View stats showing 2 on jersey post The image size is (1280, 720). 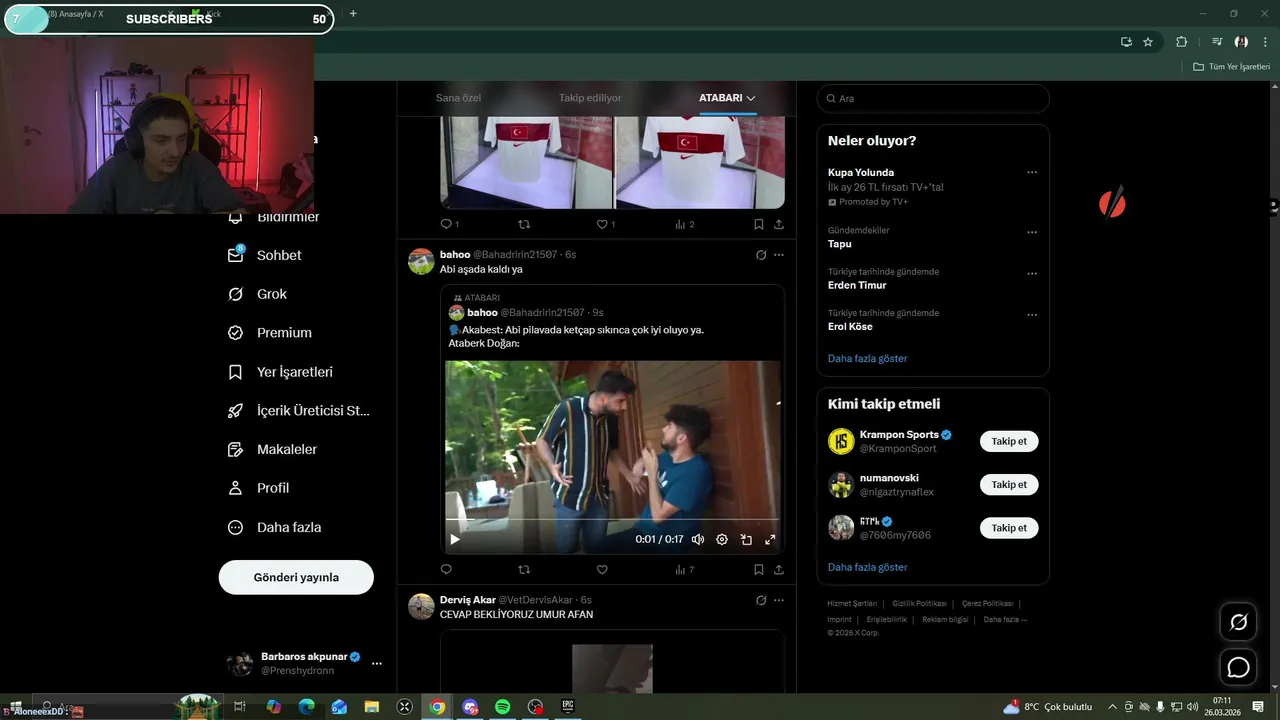coord(684,224)
